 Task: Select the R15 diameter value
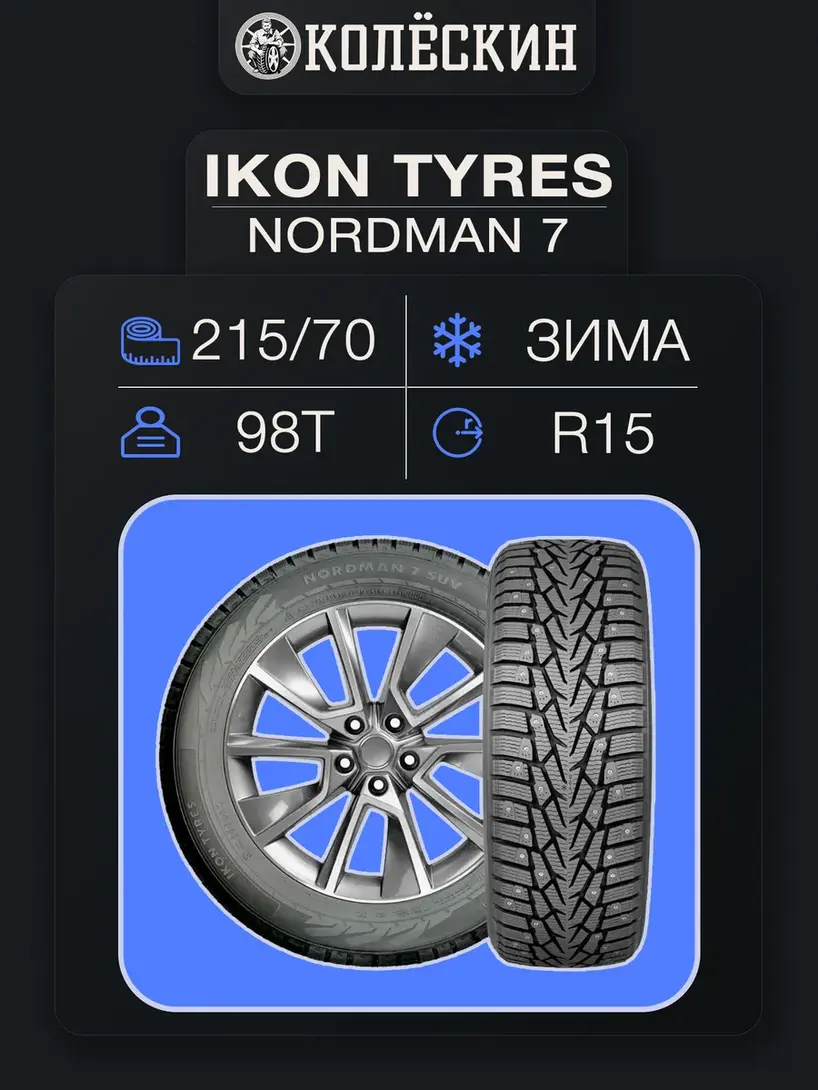603,433
